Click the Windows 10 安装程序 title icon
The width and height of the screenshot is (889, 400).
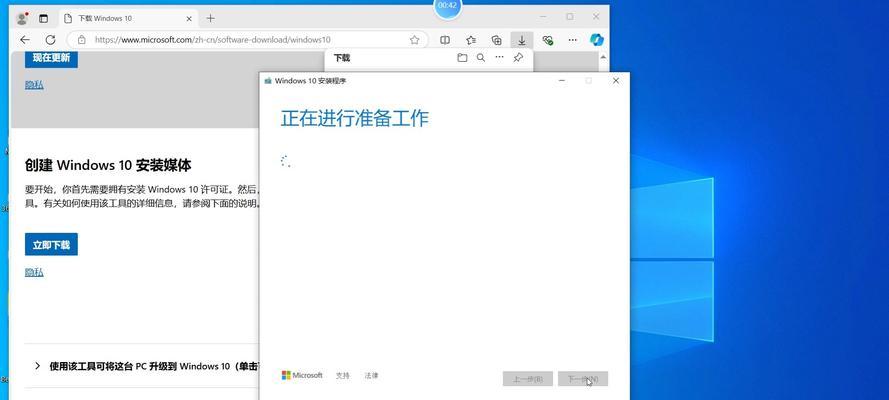[x=268, y=81]
